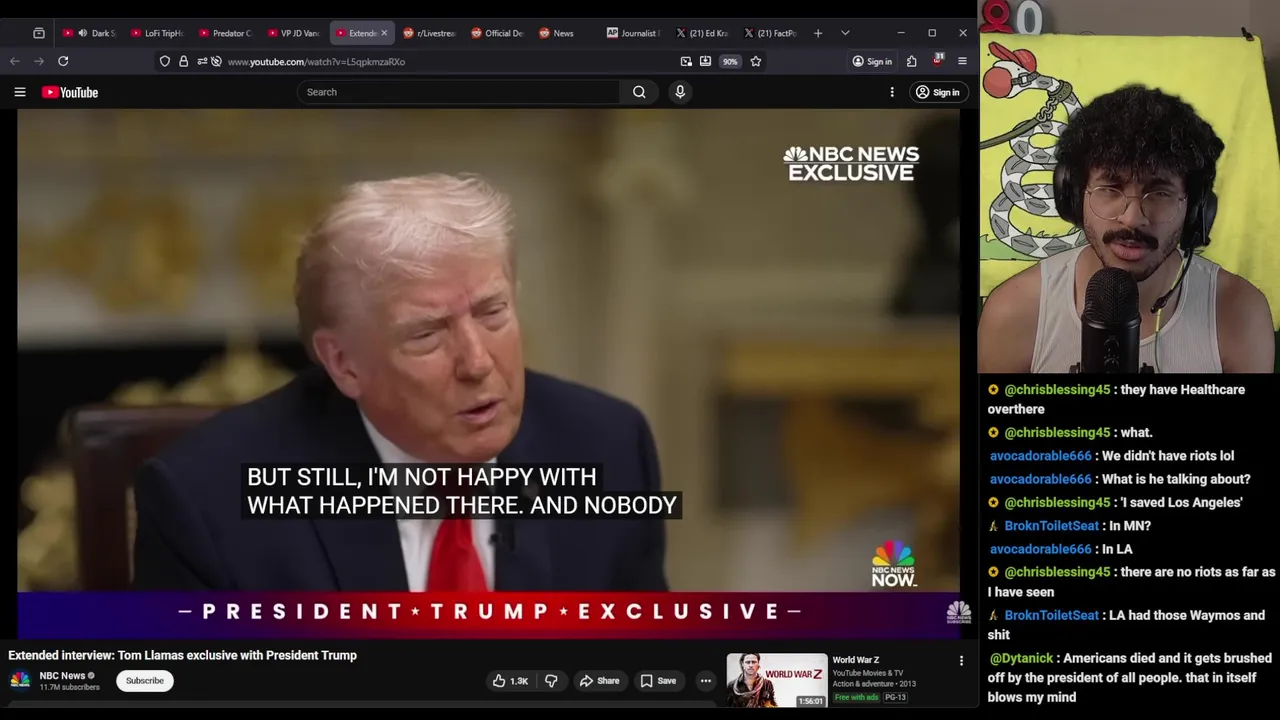Click inside the YouTube search box
Viewport: 1280px width, 720px height.
click(458, 92)
